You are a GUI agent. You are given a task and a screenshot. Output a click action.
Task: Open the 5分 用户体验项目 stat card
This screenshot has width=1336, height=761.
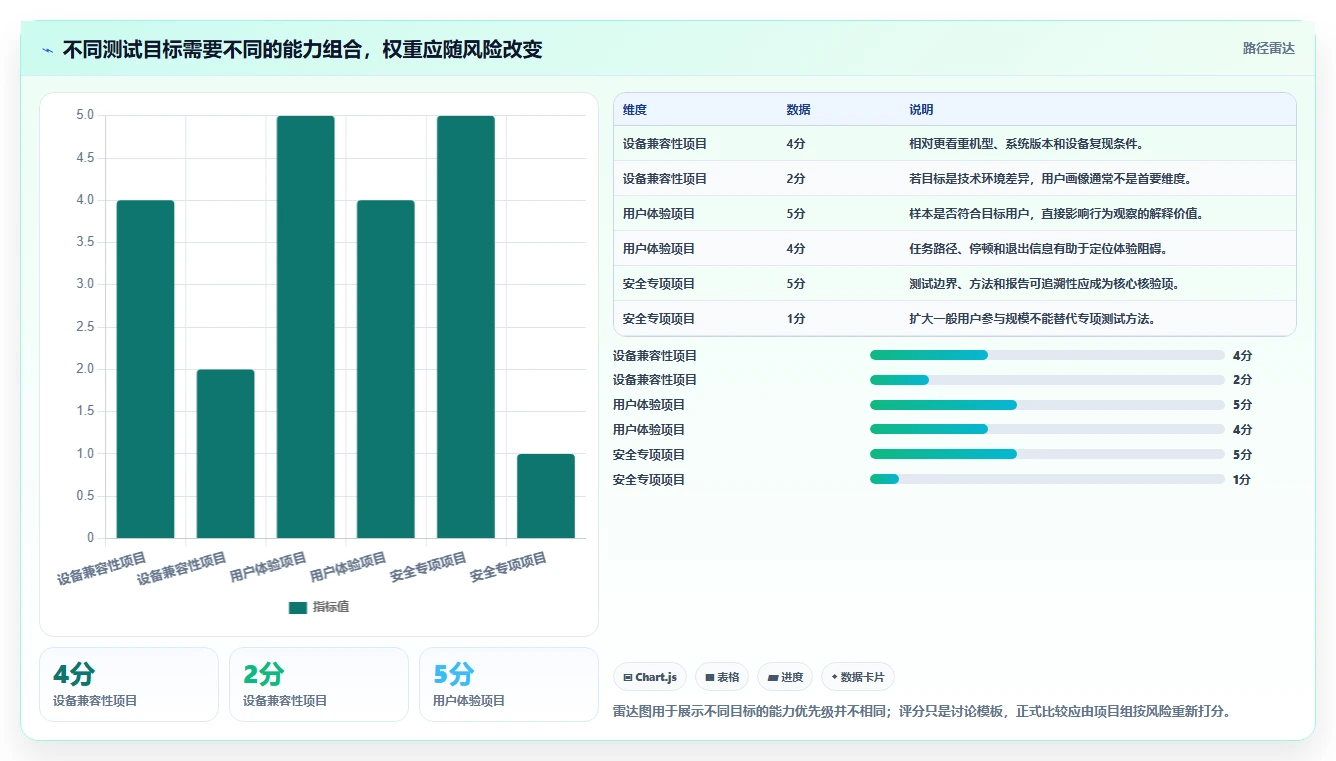pyautogui.click(x=508, y=684)
